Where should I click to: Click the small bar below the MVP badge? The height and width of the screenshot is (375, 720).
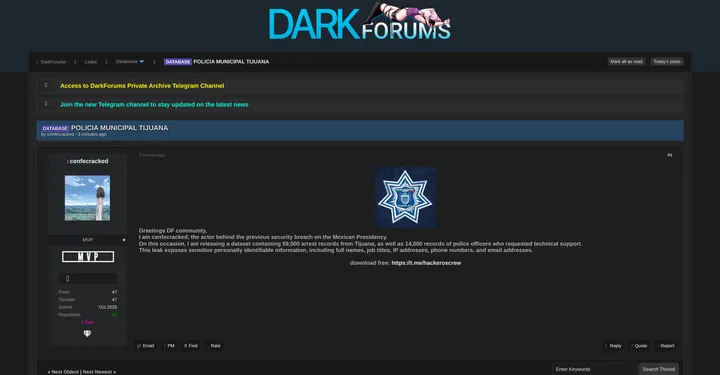[88, 278]
